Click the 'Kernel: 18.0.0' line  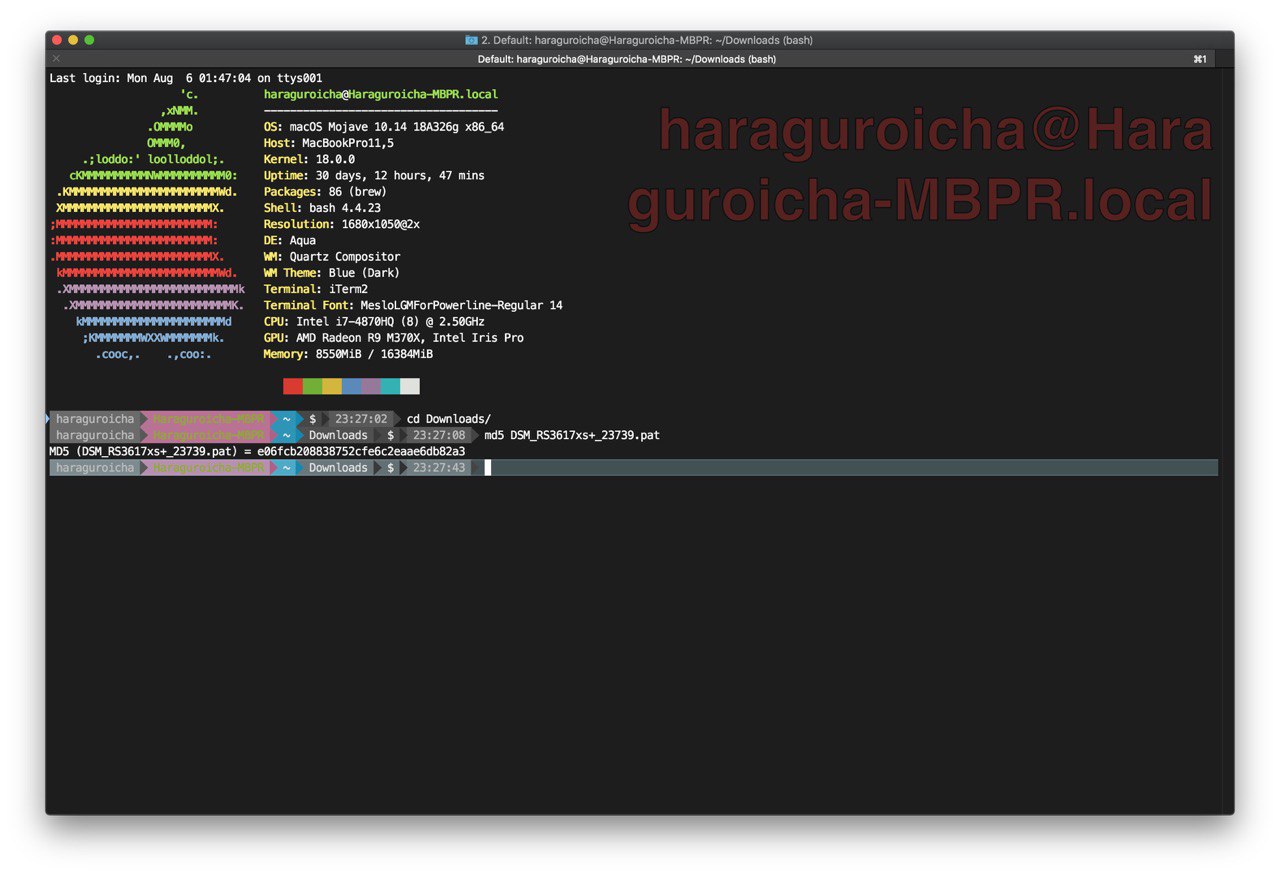point(309,159)
